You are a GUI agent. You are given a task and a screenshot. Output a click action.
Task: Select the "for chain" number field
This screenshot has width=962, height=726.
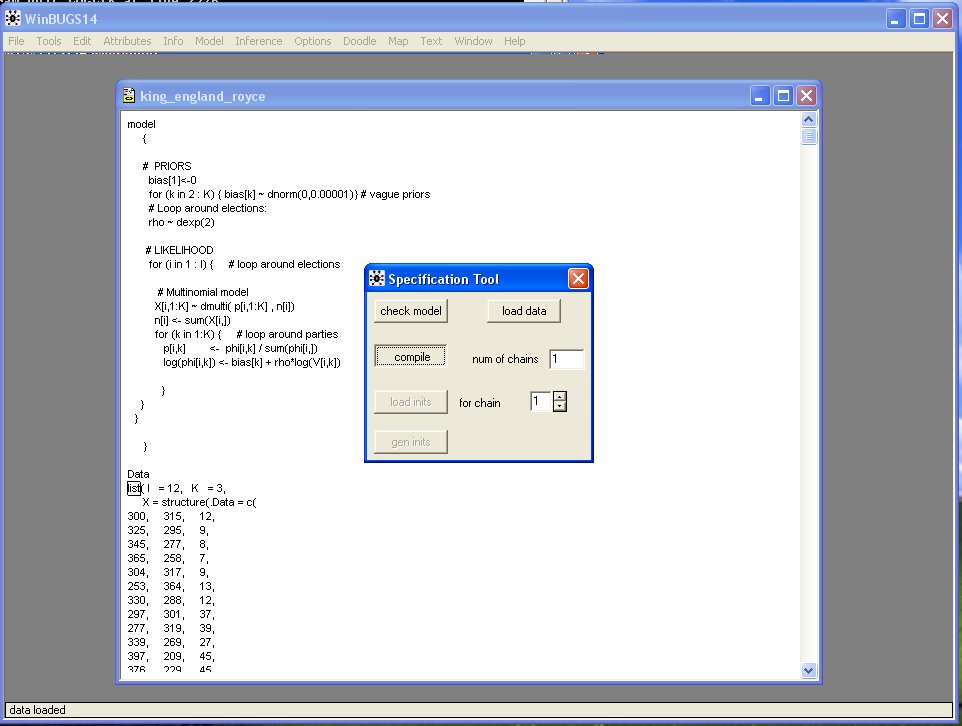pyautogui.click(x=540, y=402)
